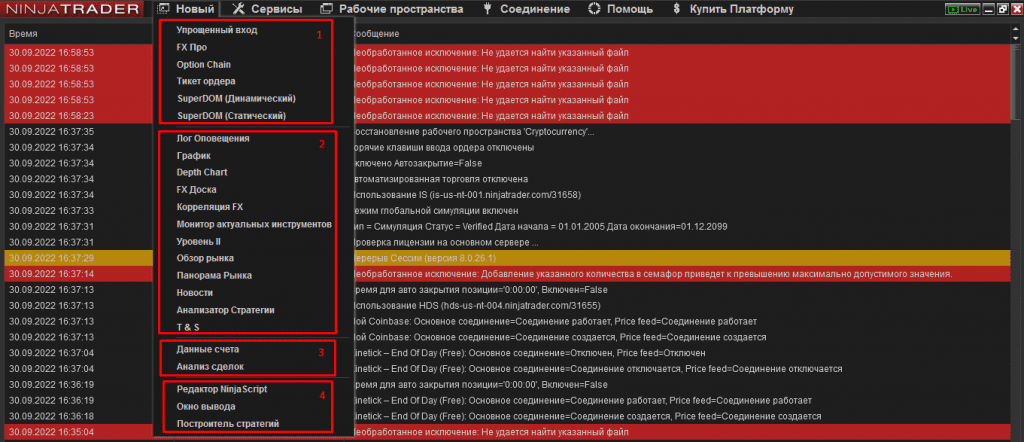Open Панорама Рынка
The image size is (1024, 442).
(x=214, y=276)
